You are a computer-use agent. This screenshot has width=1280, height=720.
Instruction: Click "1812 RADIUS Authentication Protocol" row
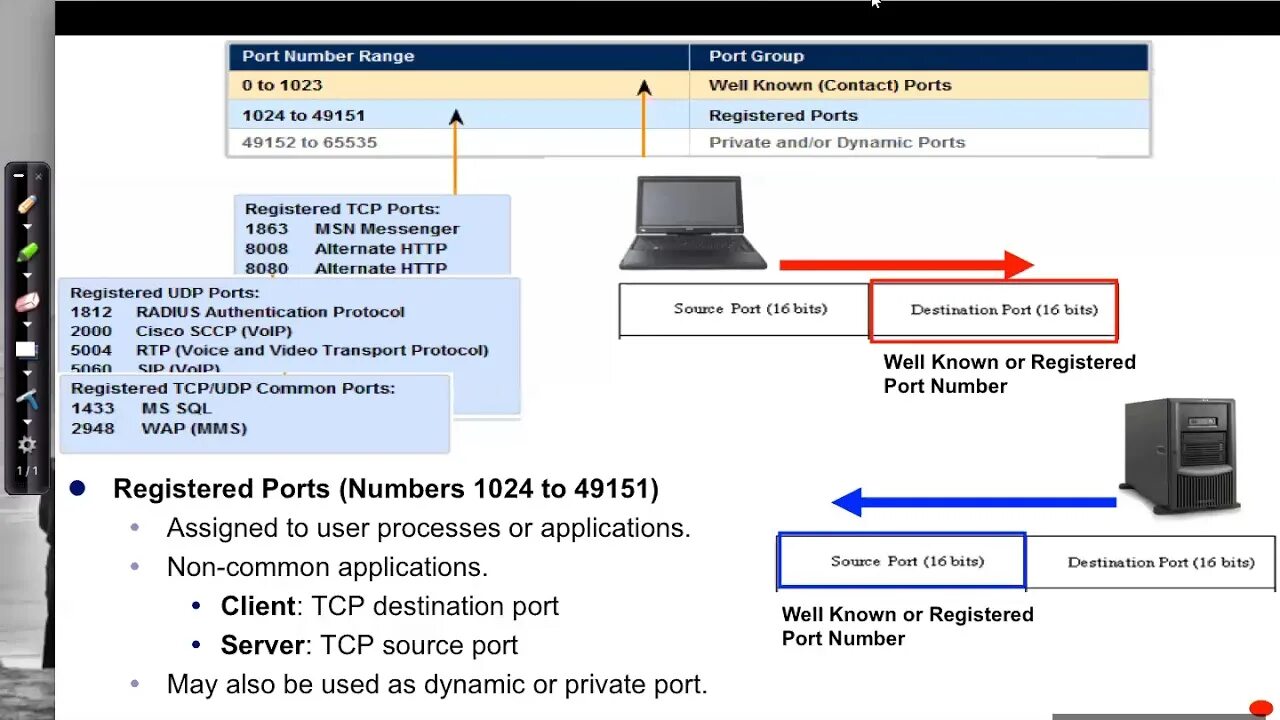point(237,312)
